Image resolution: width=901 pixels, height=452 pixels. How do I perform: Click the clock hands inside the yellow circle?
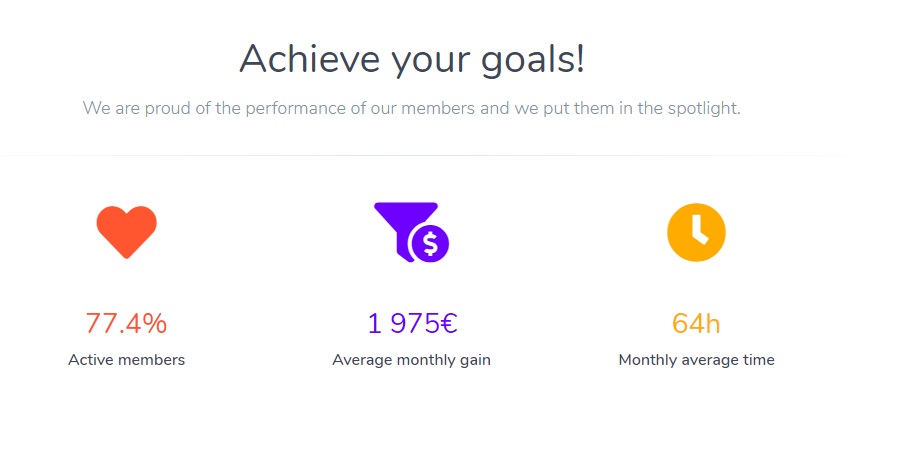[x=699, y=230]
